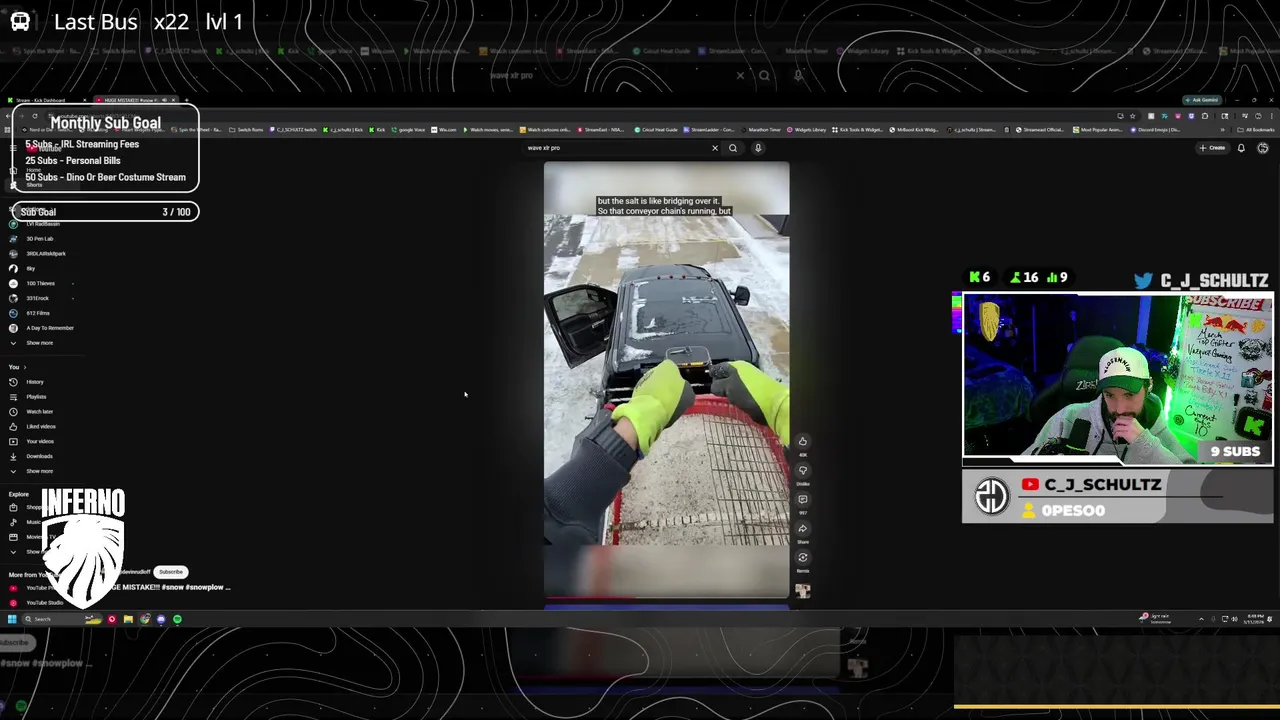Open the google Voice bookmark
Screen dimensions: 1280x720
(x=410, y=129)
